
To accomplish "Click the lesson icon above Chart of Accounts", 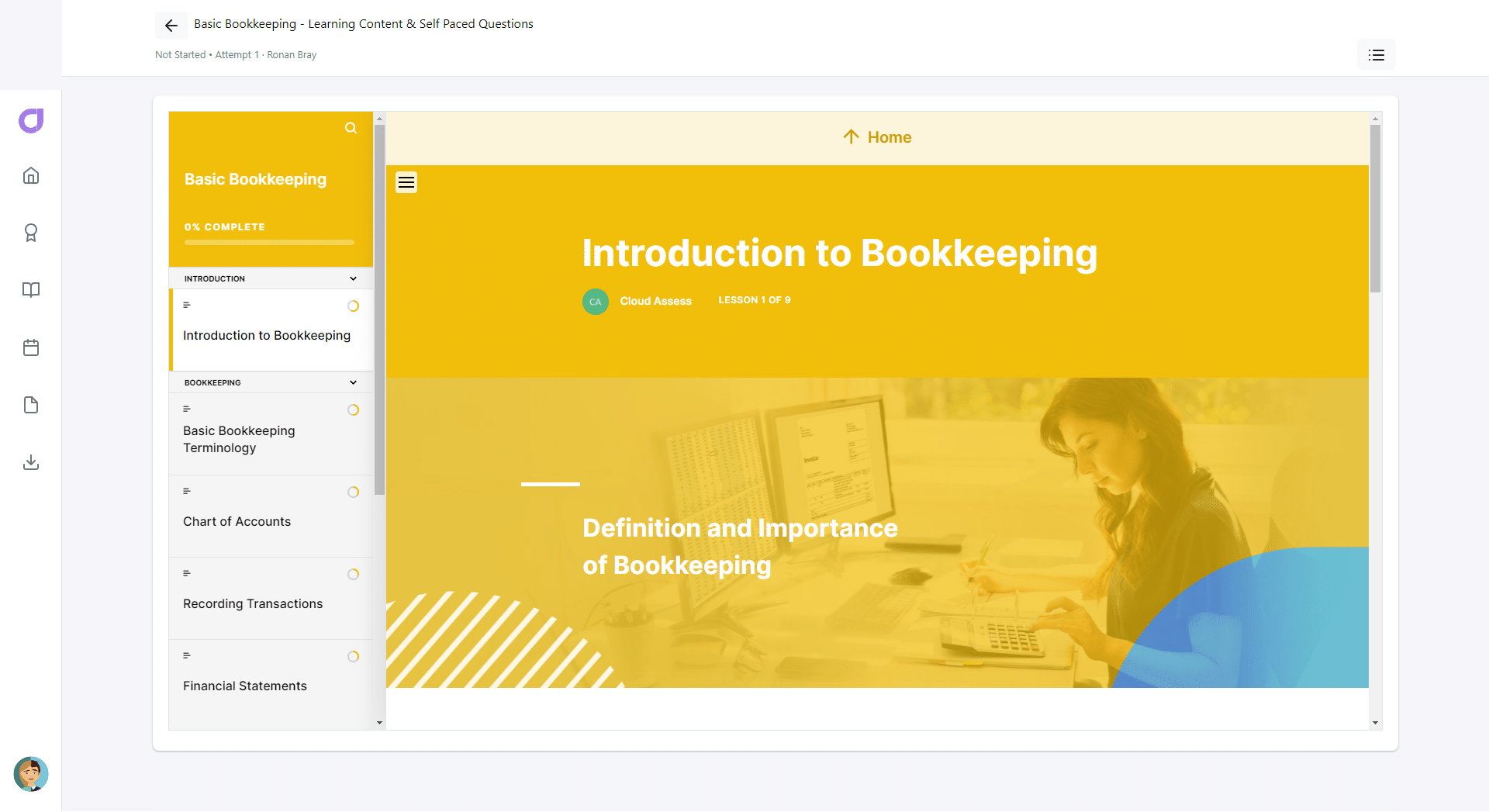I will coord(187,491).
